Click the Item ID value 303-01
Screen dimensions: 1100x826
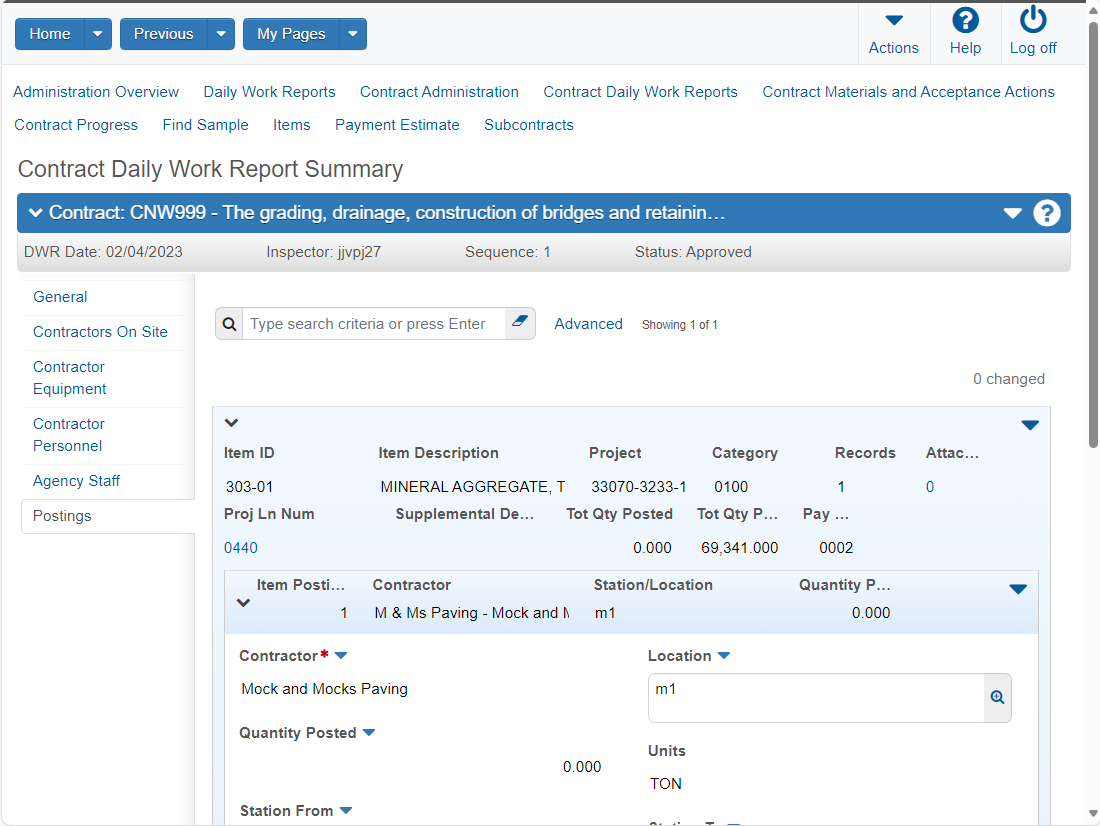(249, 487)
